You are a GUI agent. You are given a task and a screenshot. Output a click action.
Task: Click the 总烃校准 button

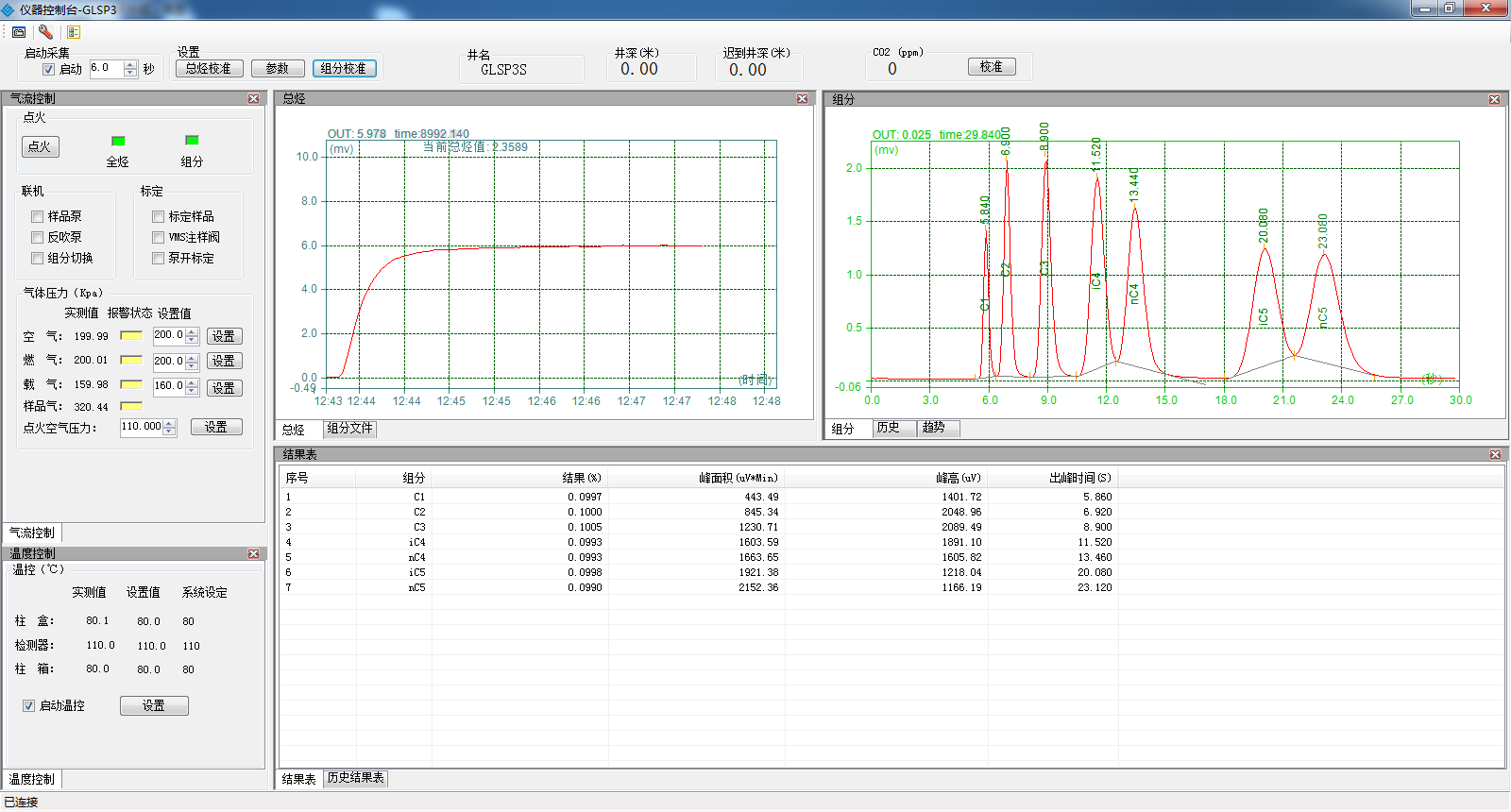[x=209, y=69]
